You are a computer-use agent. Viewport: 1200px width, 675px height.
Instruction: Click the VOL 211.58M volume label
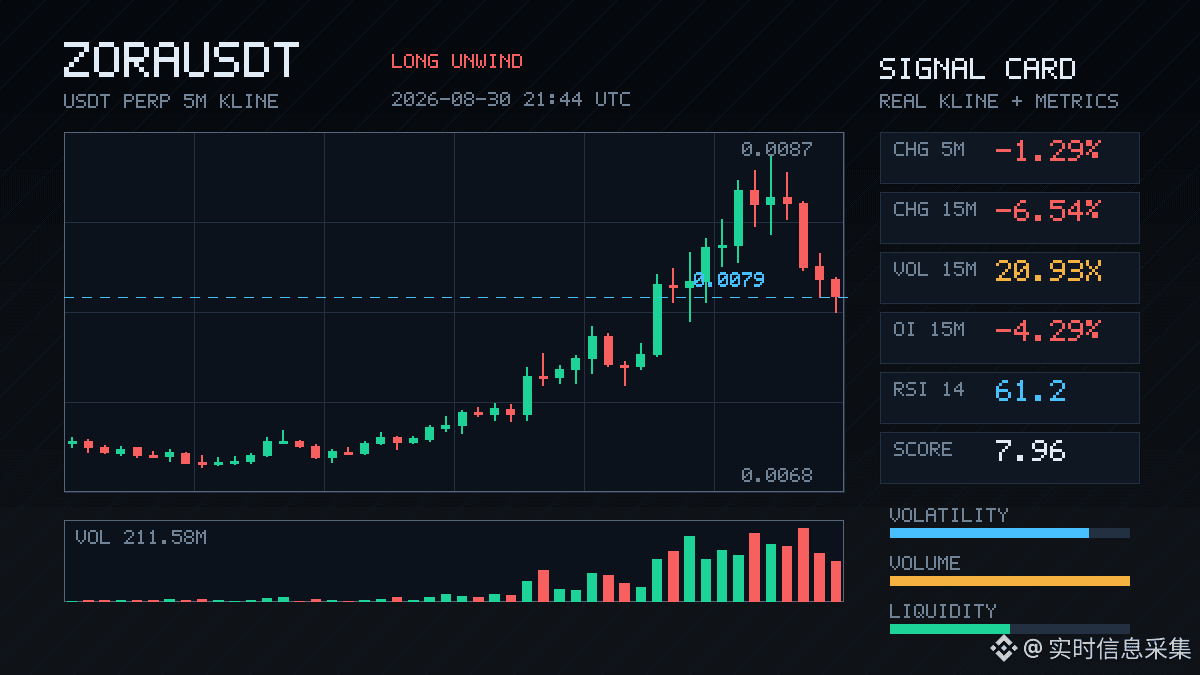(141, 537)
